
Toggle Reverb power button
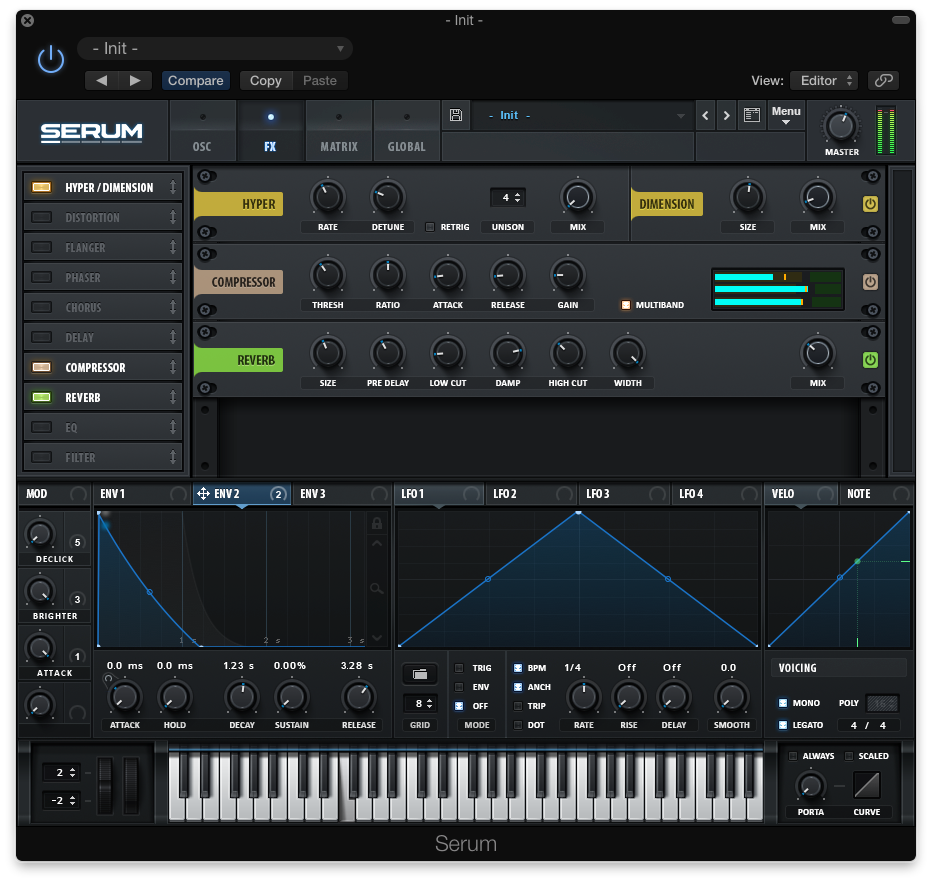click(870, 359)
